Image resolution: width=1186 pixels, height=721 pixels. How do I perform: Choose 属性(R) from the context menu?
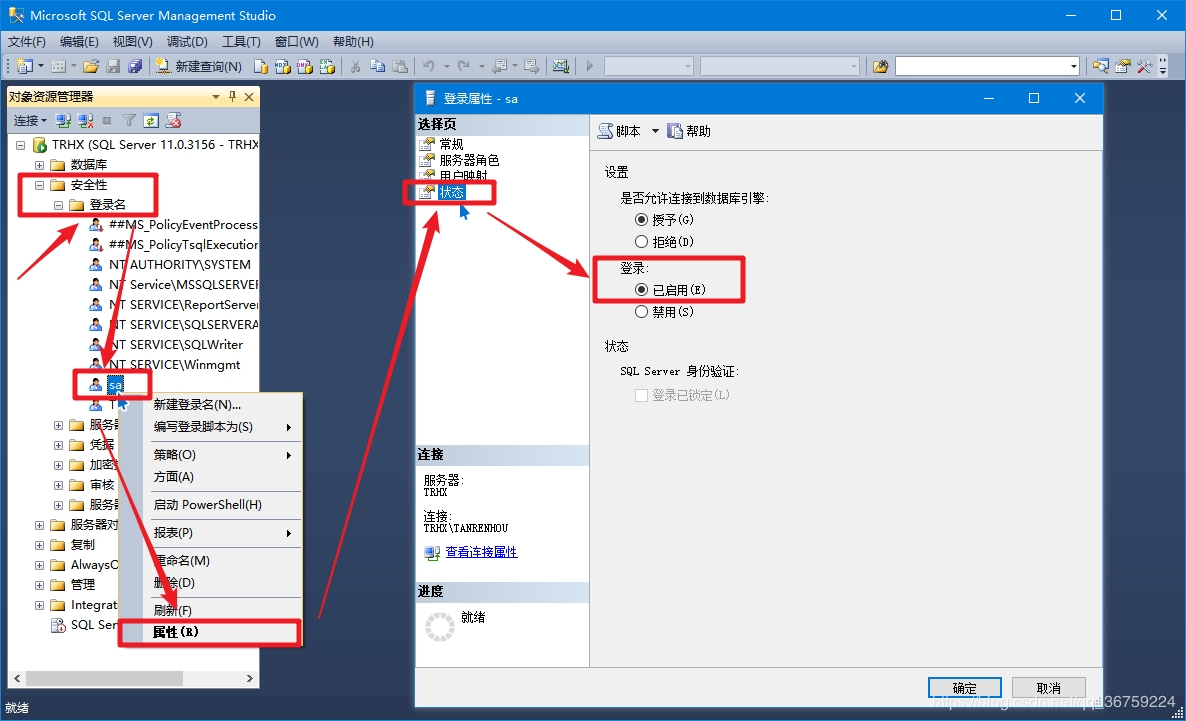pos(176,632)
